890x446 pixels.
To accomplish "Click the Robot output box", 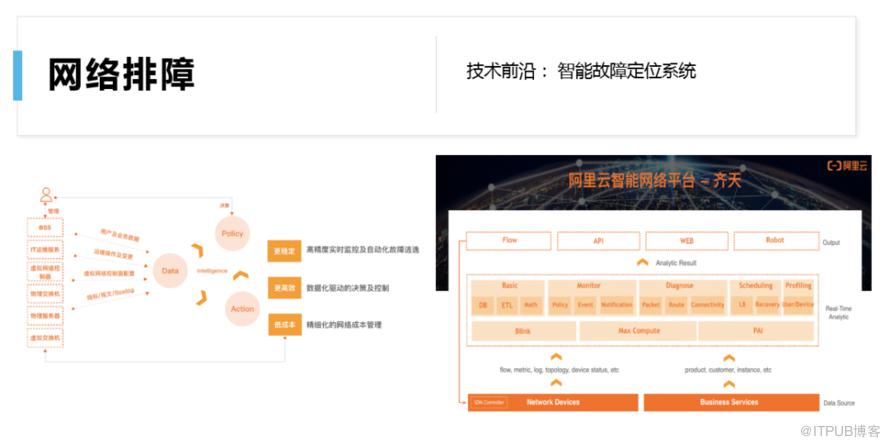I will [x=776, y=241].
